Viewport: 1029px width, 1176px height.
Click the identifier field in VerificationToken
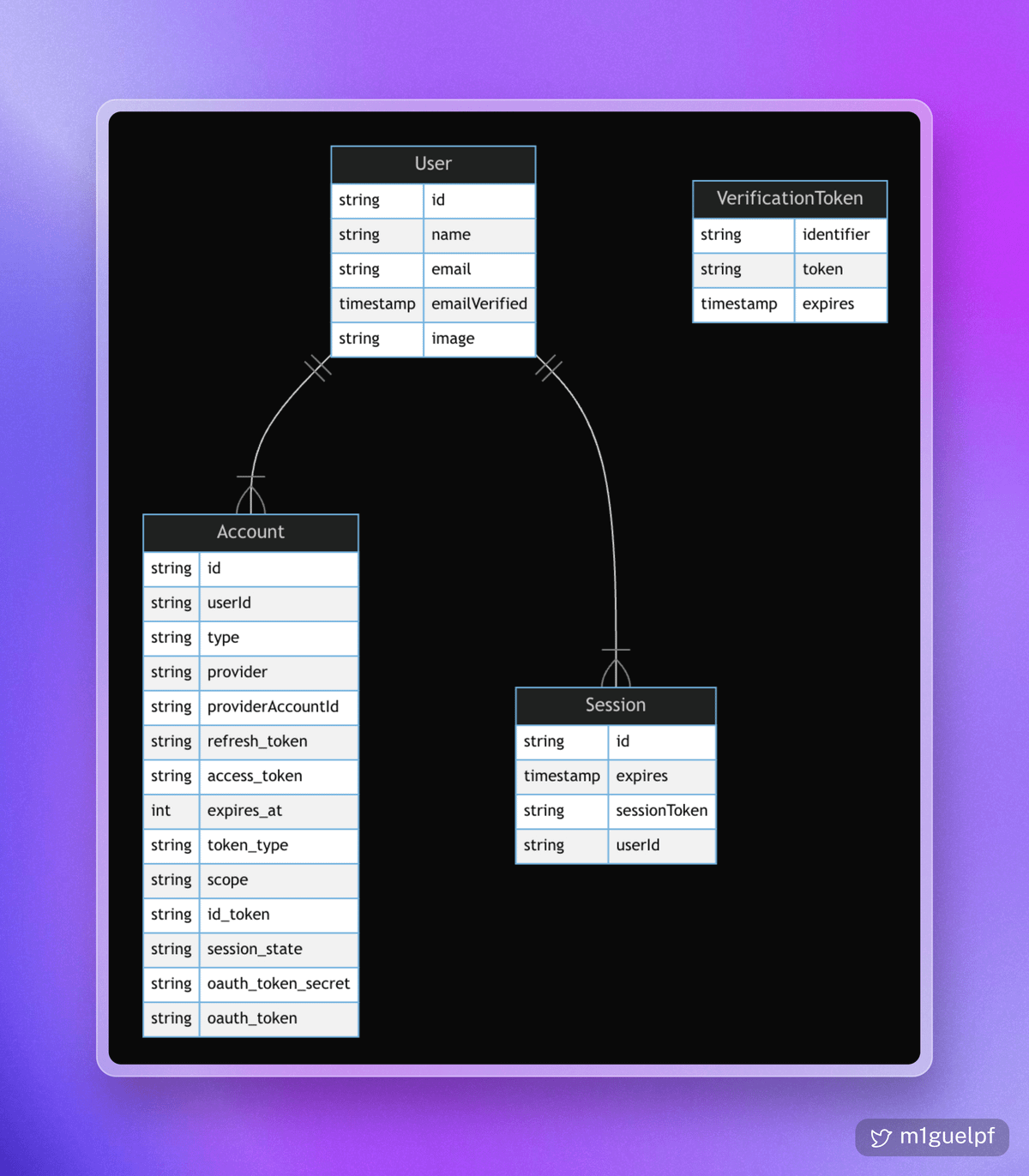[835, 235]
